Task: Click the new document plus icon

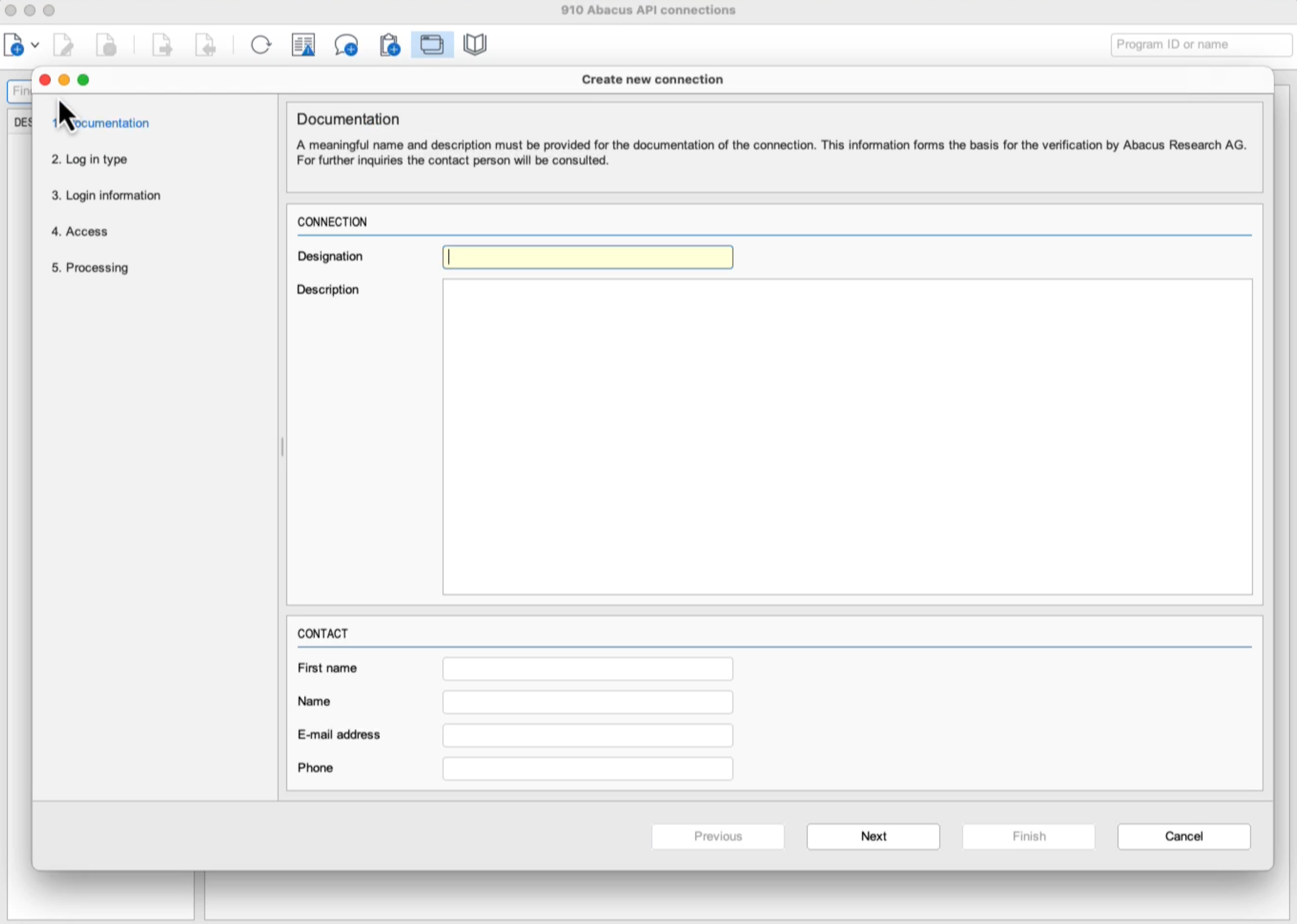Action: [x=14, y=44]
